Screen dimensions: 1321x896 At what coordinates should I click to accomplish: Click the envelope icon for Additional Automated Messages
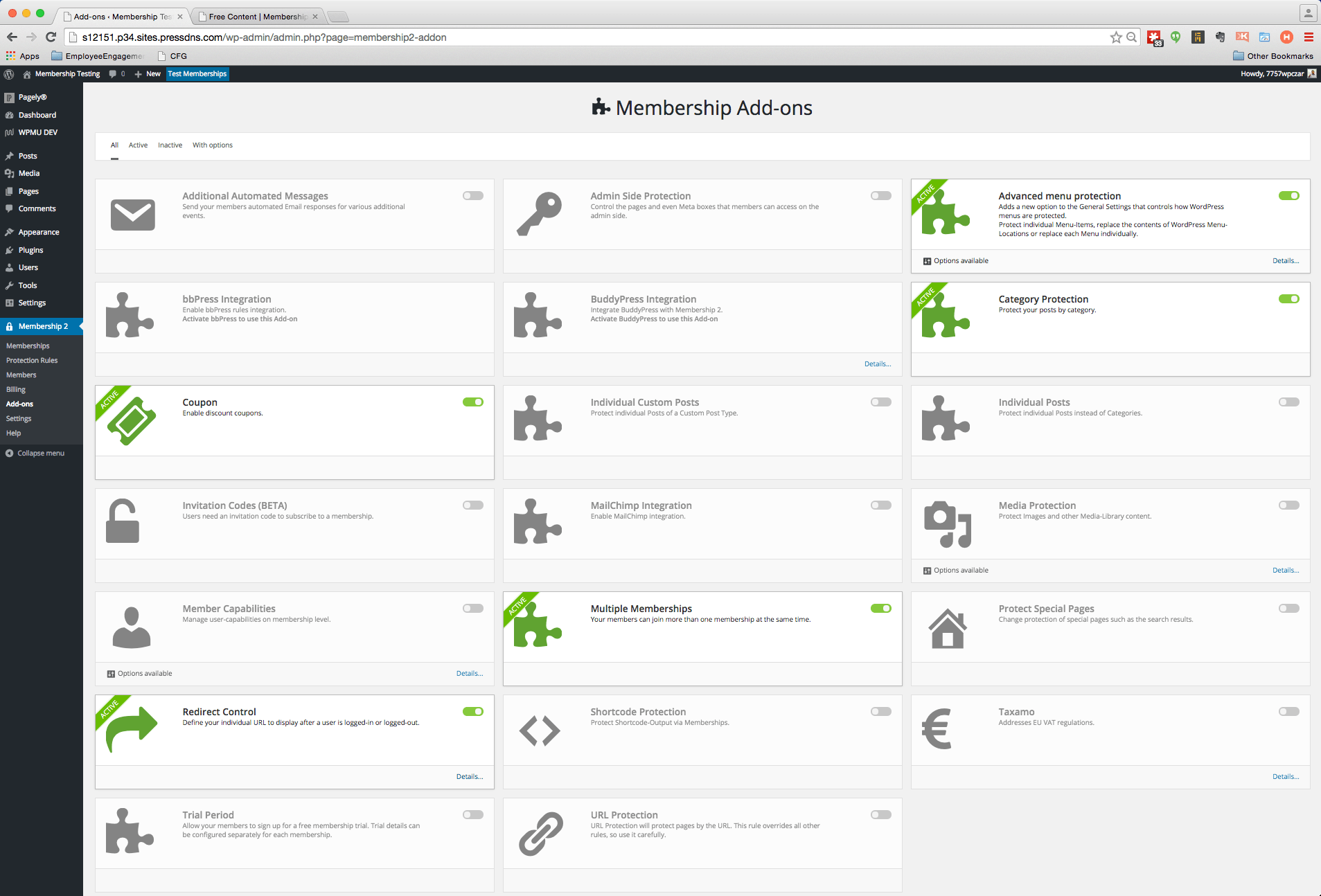pos(132,215)
